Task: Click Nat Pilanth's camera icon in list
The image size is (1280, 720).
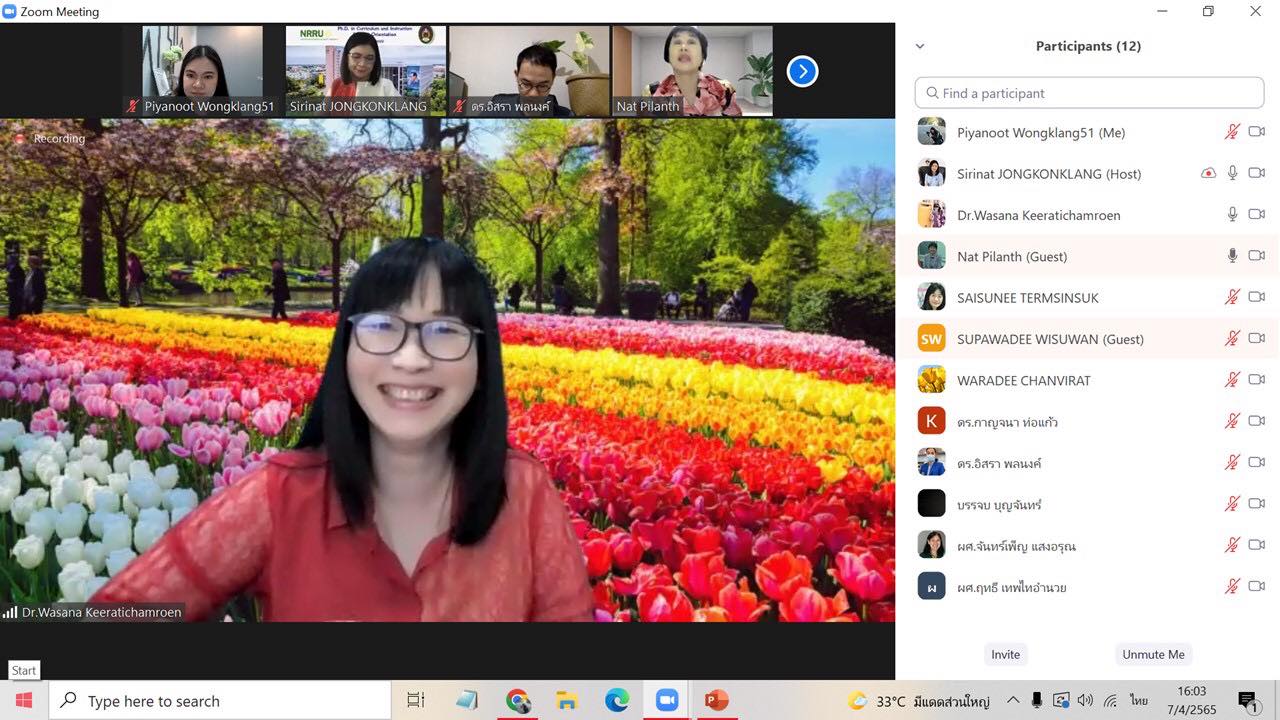Action: [x=1256, y=256]
